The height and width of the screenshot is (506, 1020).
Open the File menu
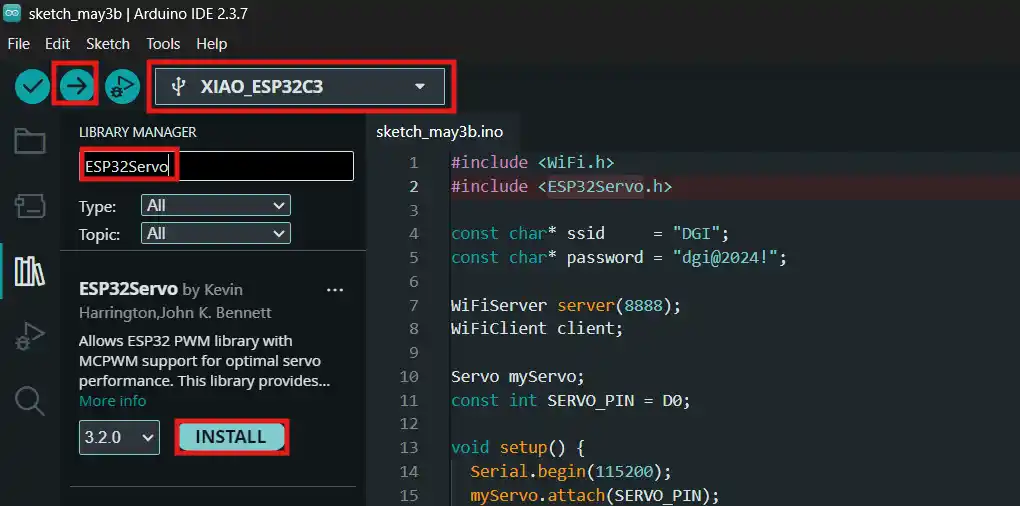18,44
